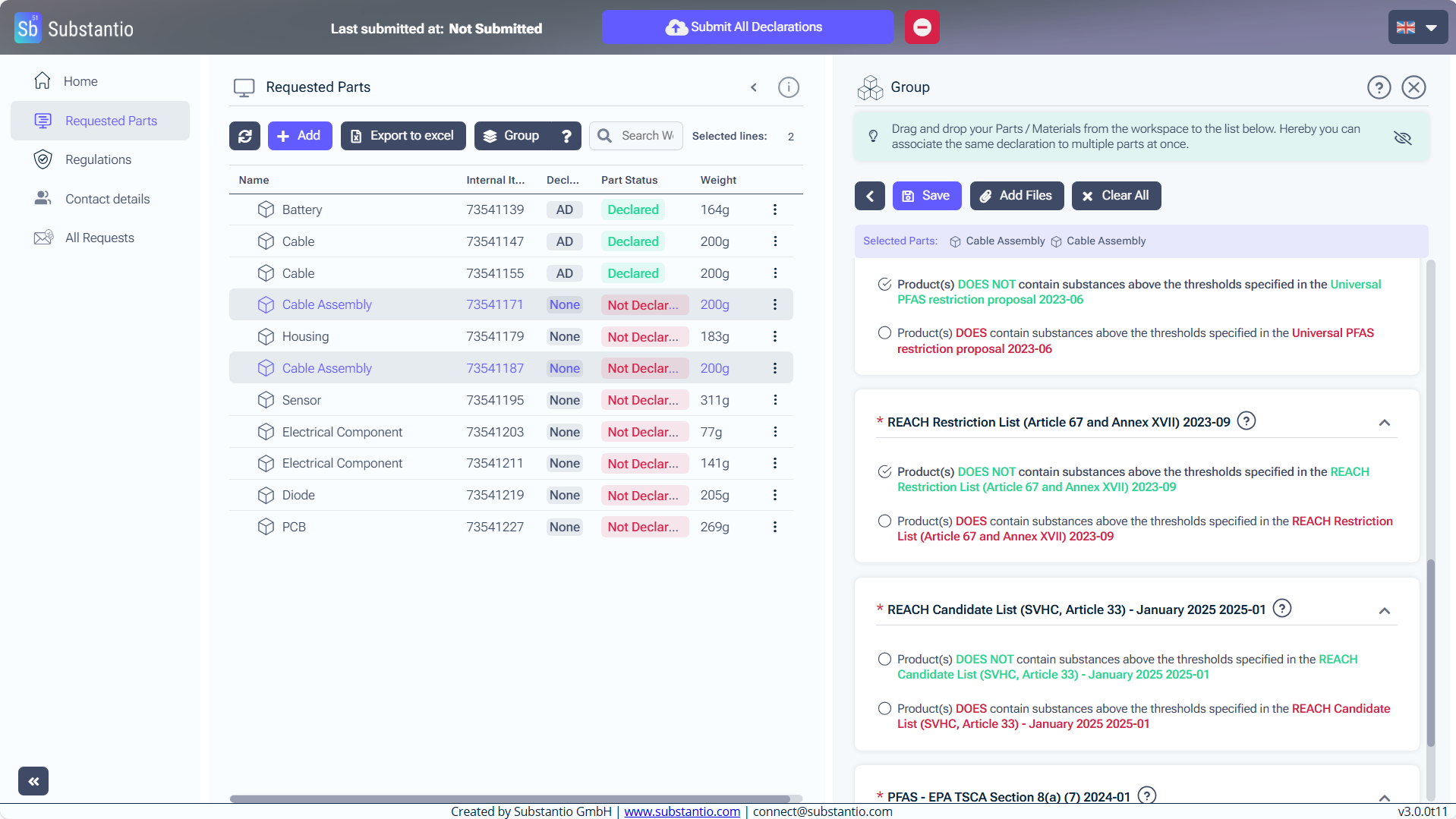Image resolution: width=1456 pixels, height=819 pixels.
Task: Click the refresh parts list icon
Action: tap(244, 136)
